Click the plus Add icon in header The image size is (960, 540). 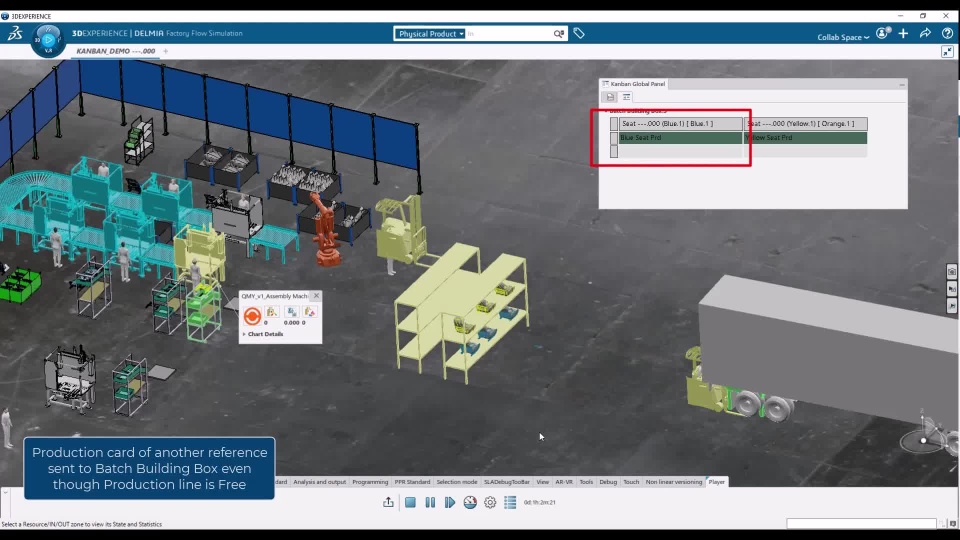904,34
